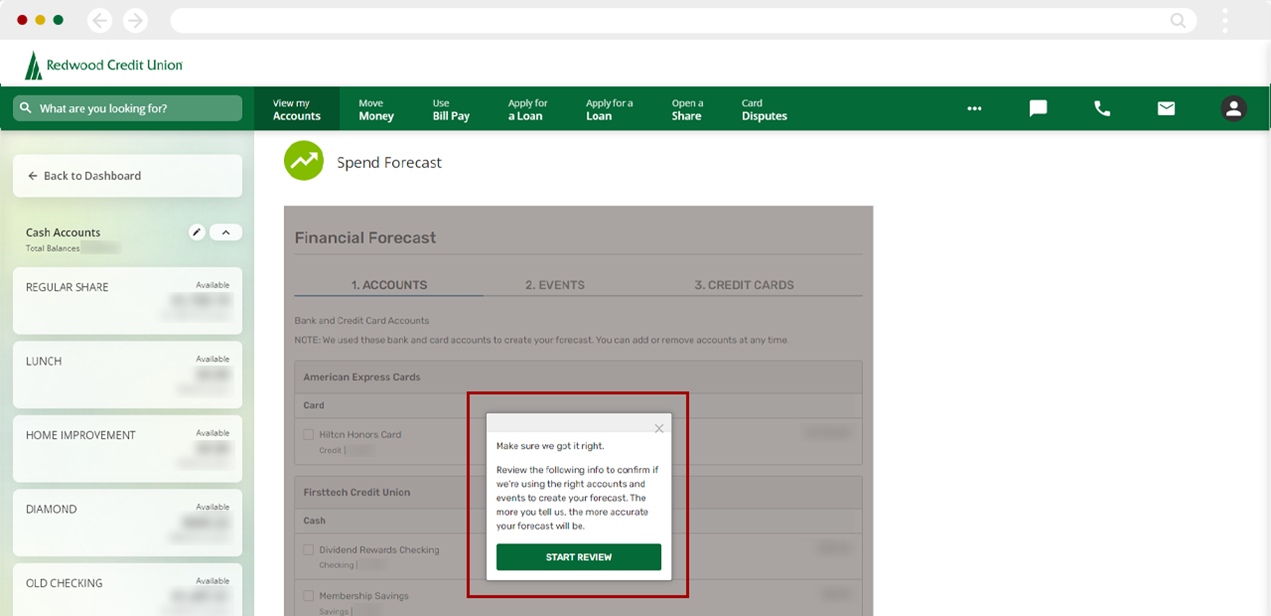Click the pencil edit icon for Cash Accounts
1271x616 pixels.
(197, 232)
